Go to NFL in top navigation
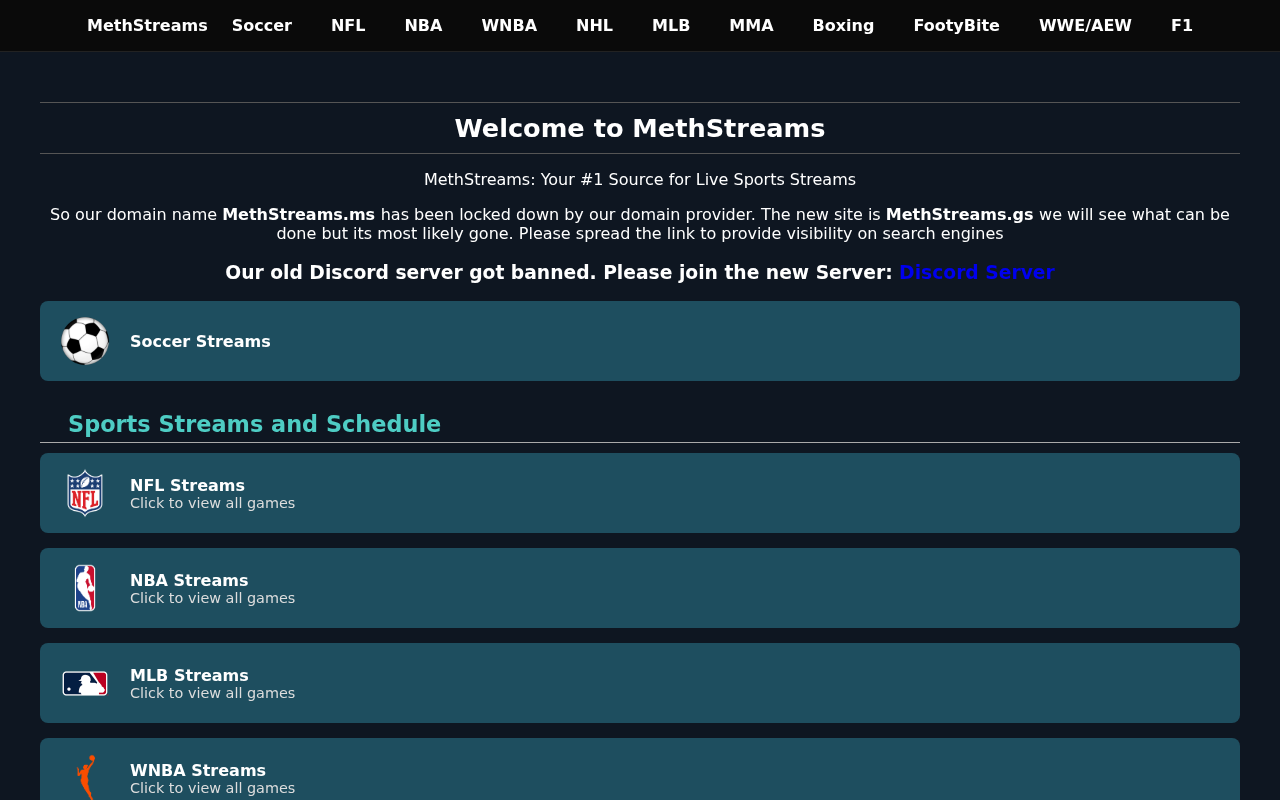 coord(348,26)
